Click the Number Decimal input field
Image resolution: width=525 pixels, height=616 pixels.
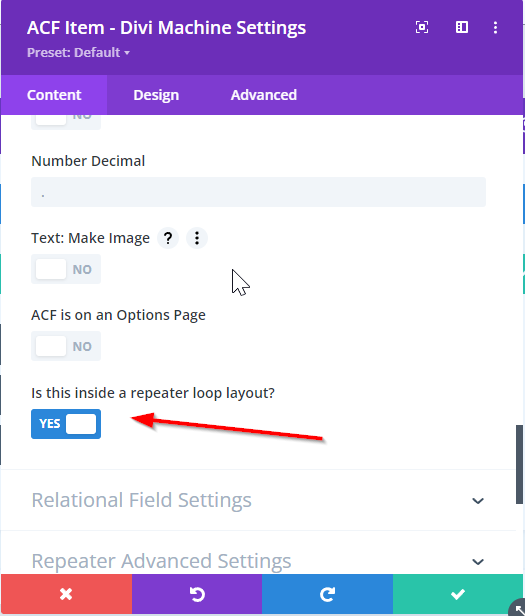click(x=259, y=192)
